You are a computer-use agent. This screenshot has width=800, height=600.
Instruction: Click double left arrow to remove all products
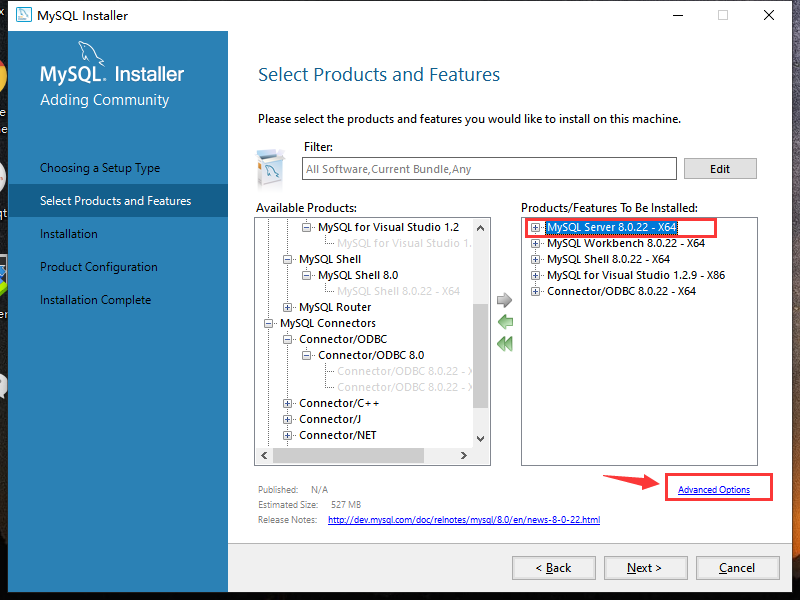pyautogui.click(x=505, y=343)
